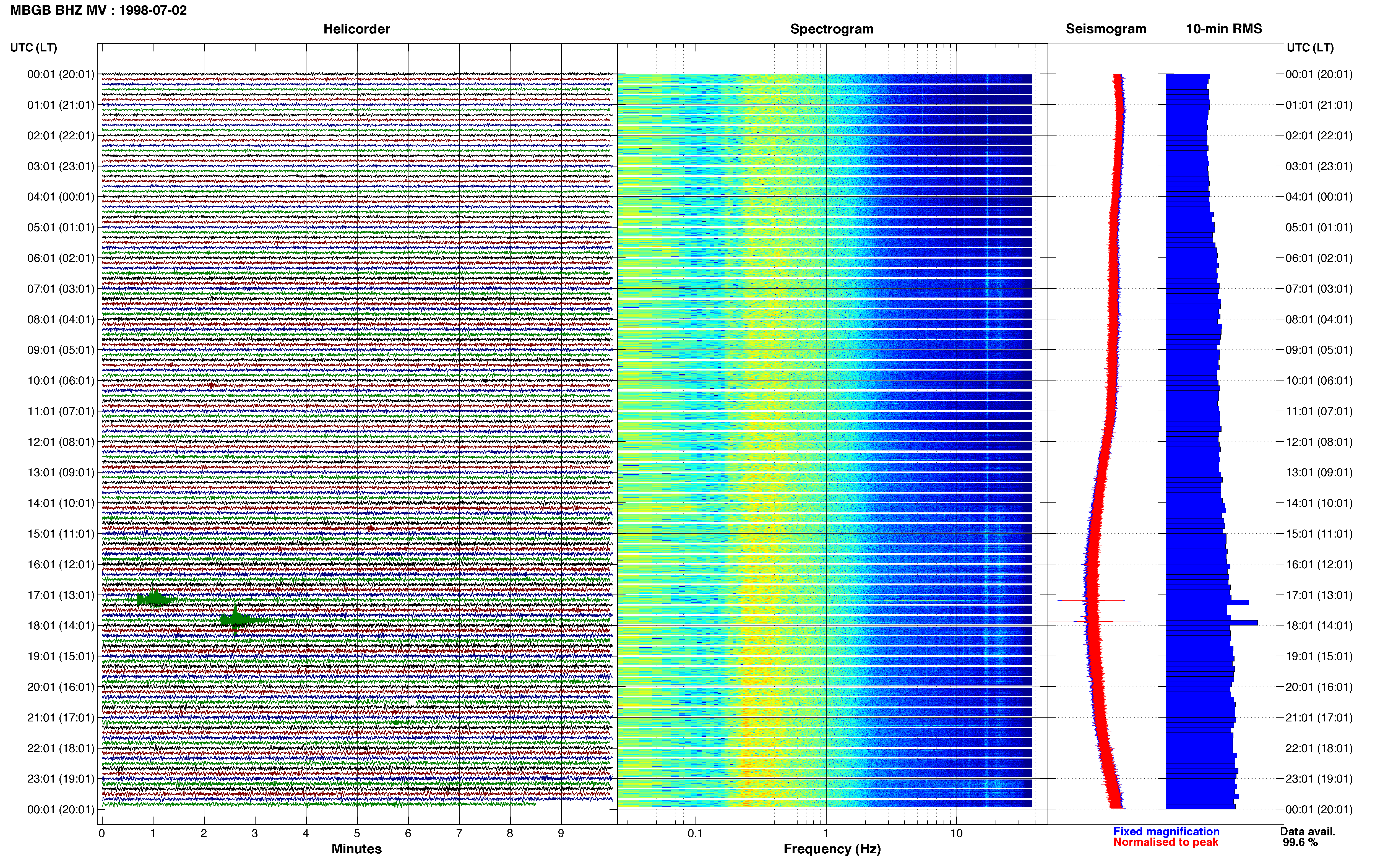Image resolution: width=1388 pixels, height=868 pixels.
Task: Click left time label 02:01 (22:01)
Action: pos(60,135)
